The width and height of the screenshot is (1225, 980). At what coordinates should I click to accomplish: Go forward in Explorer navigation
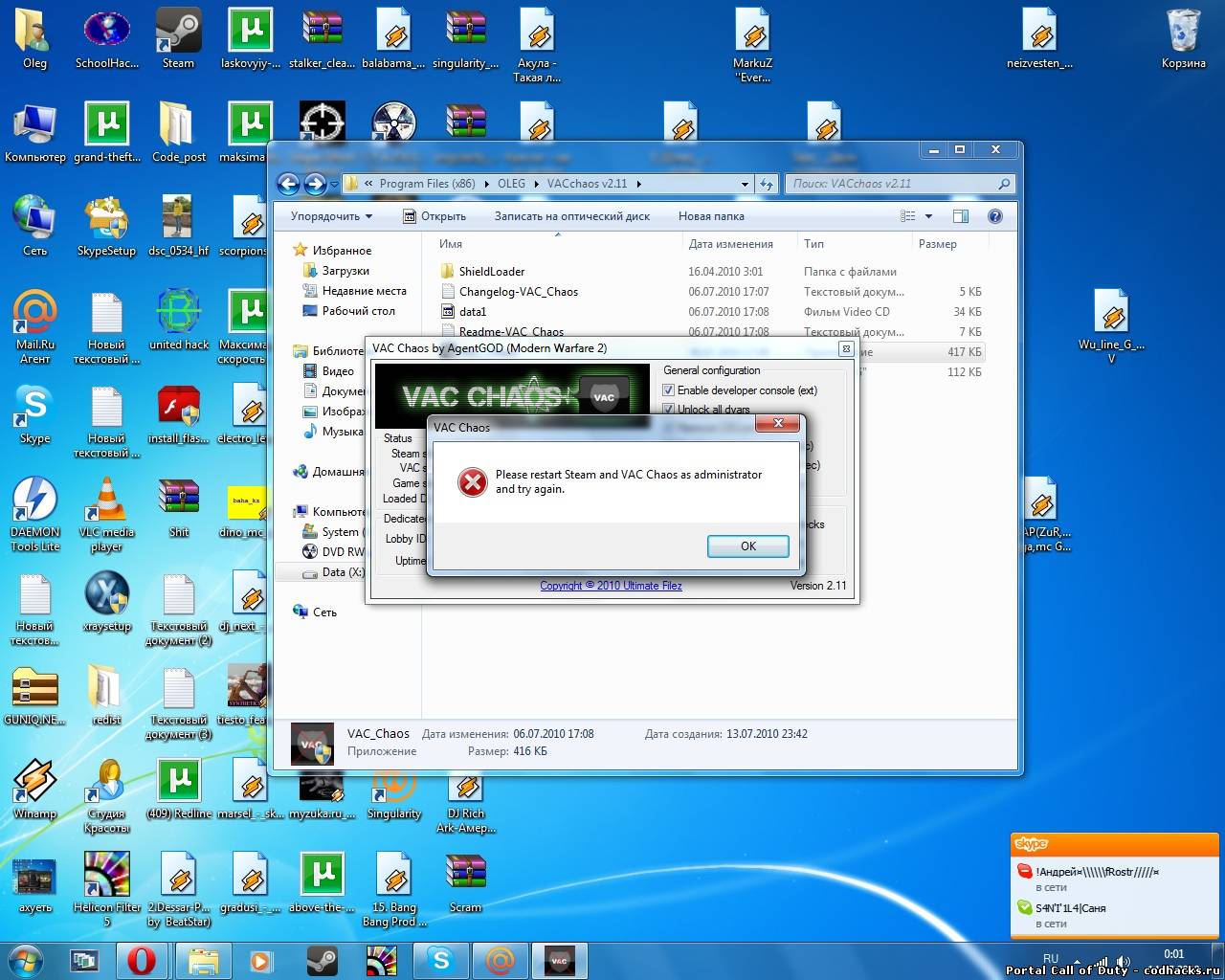(315, 184)
